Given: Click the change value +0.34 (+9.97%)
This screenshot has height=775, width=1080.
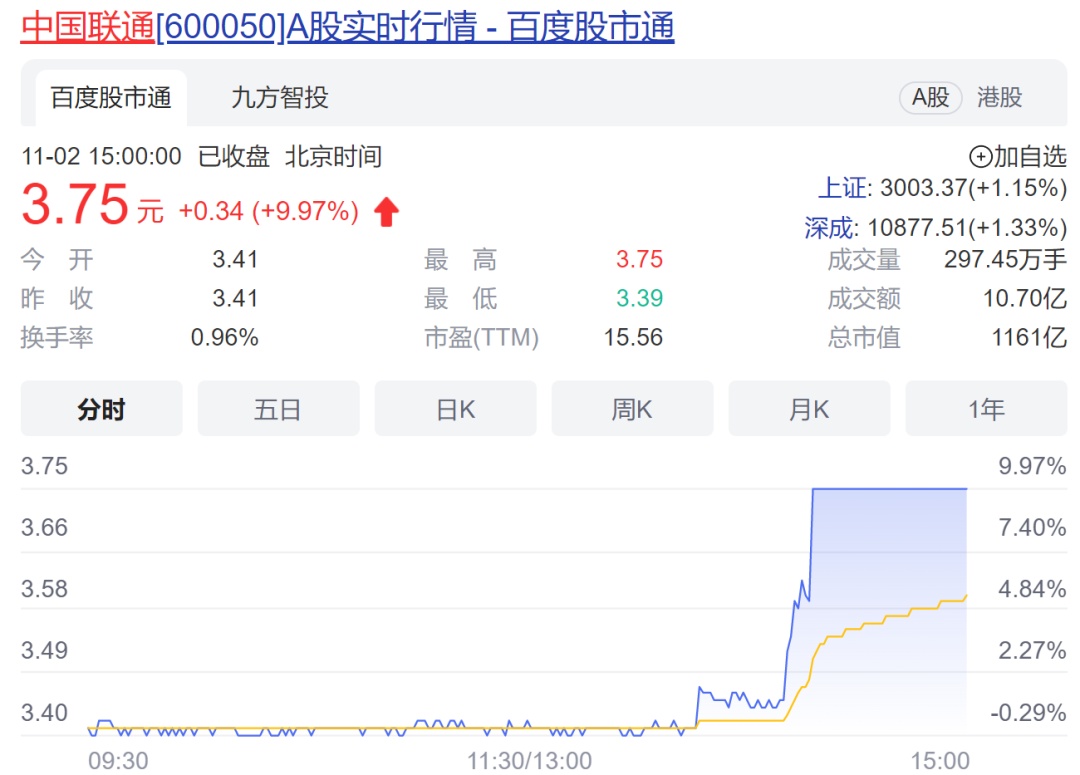Looking at the screenshot, I should click(x=269, y=211).
